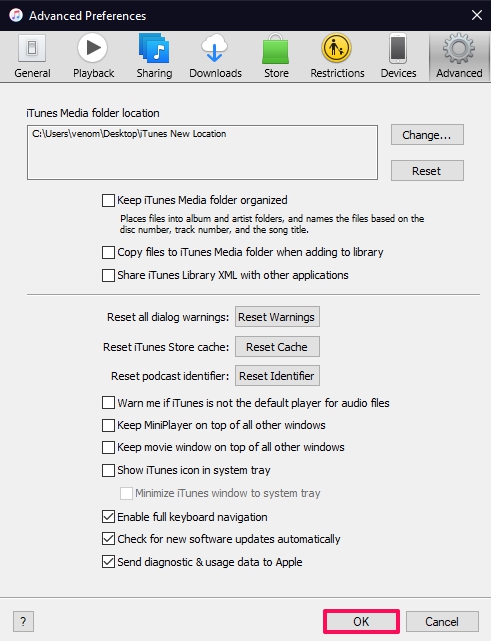Enable Show iTunes icon in system tray
Viewport: 491px width, 641px height.
tap(108, 470)
